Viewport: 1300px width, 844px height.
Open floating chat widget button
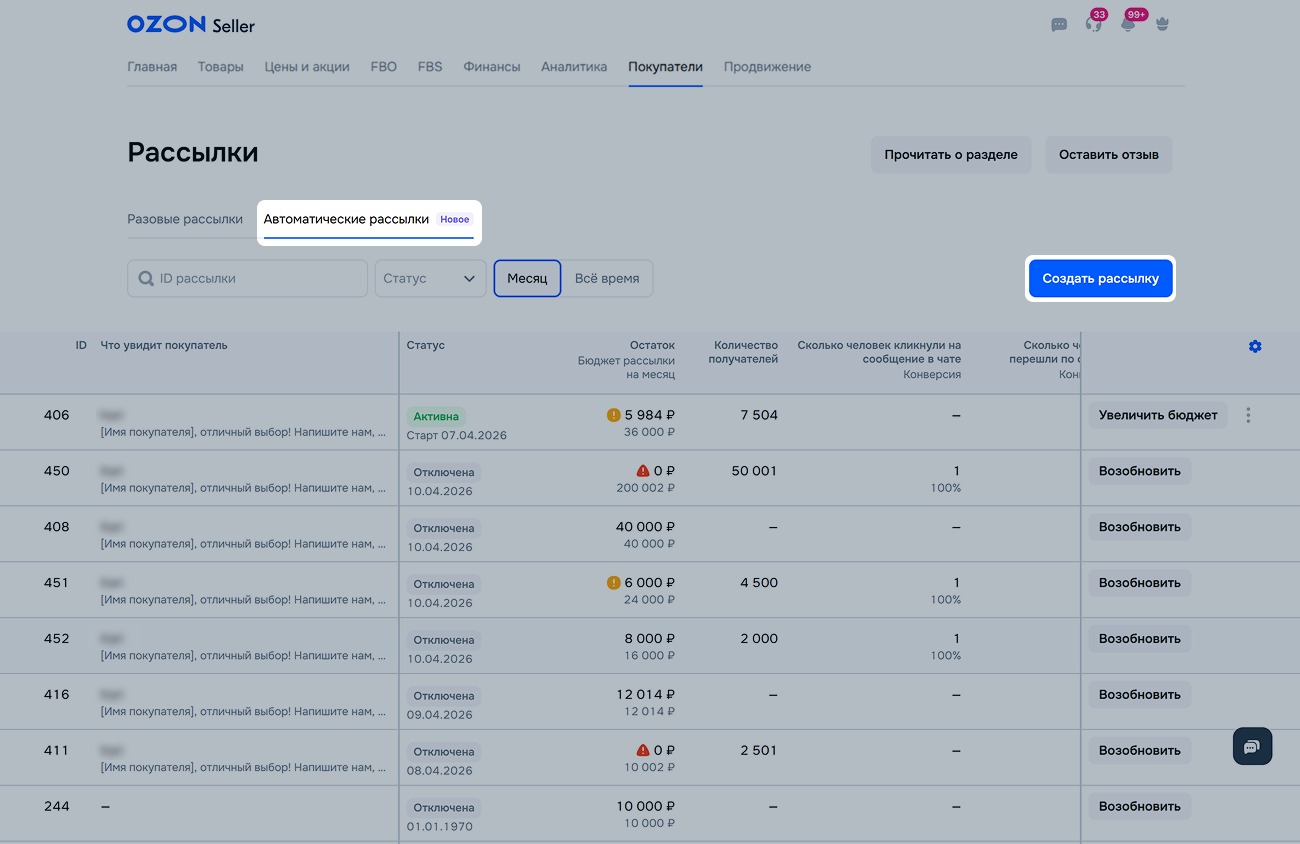pyautogui.click(x=1252, y=746)
